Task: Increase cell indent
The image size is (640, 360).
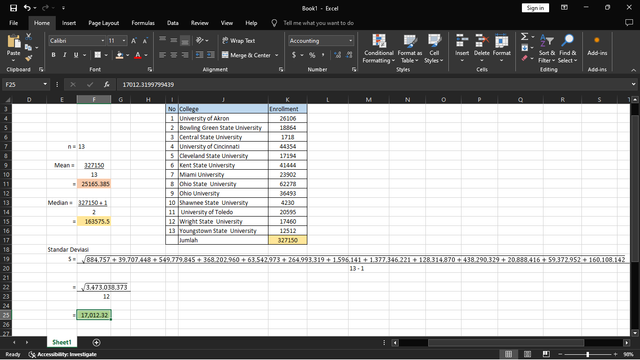Action: point(211,55)
